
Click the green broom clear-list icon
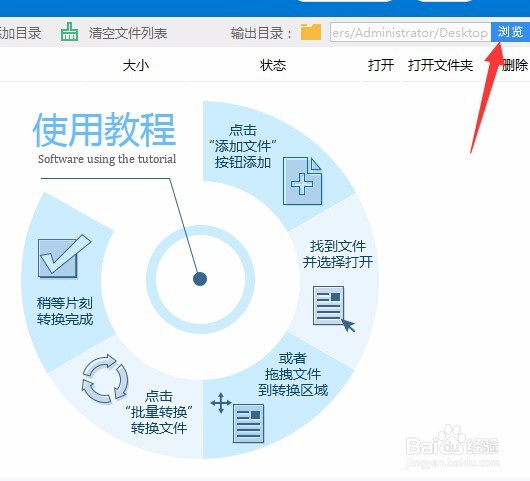[x=69, y=32]
